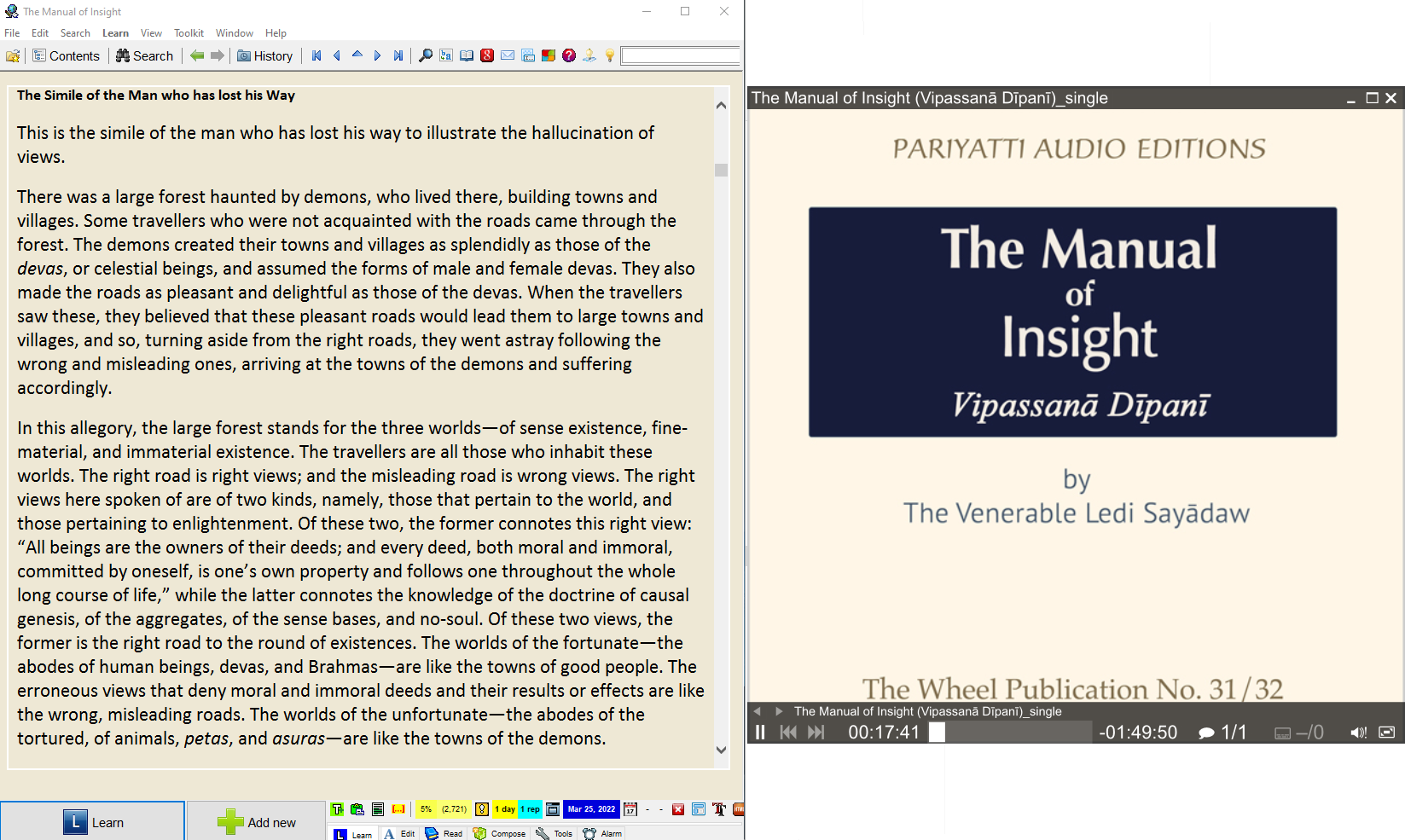
Task: Jump to the last element icon
Action: [398, 55]
